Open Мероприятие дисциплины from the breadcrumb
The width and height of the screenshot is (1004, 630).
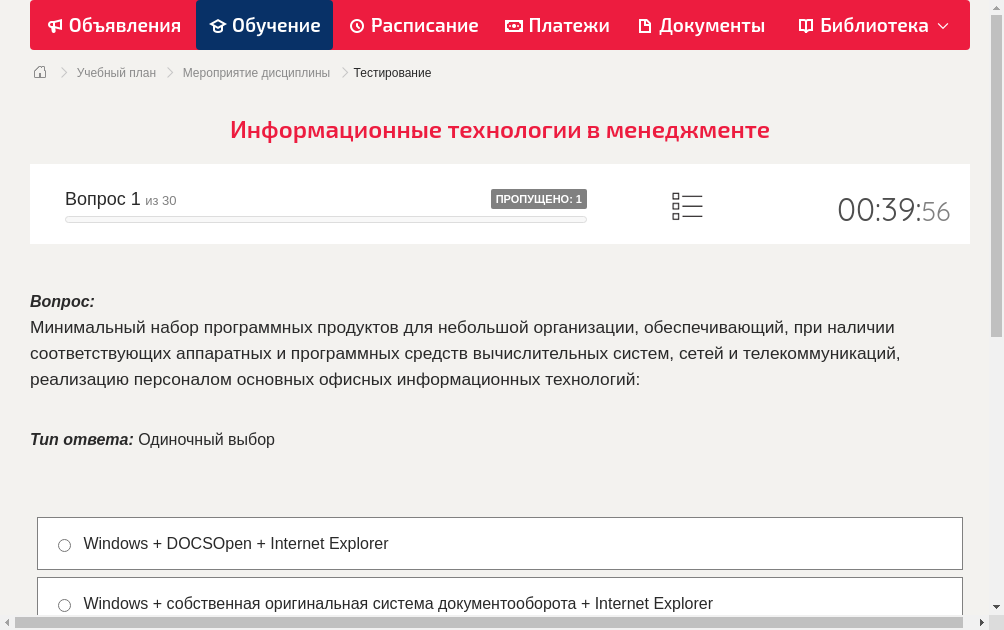(257, 72)
